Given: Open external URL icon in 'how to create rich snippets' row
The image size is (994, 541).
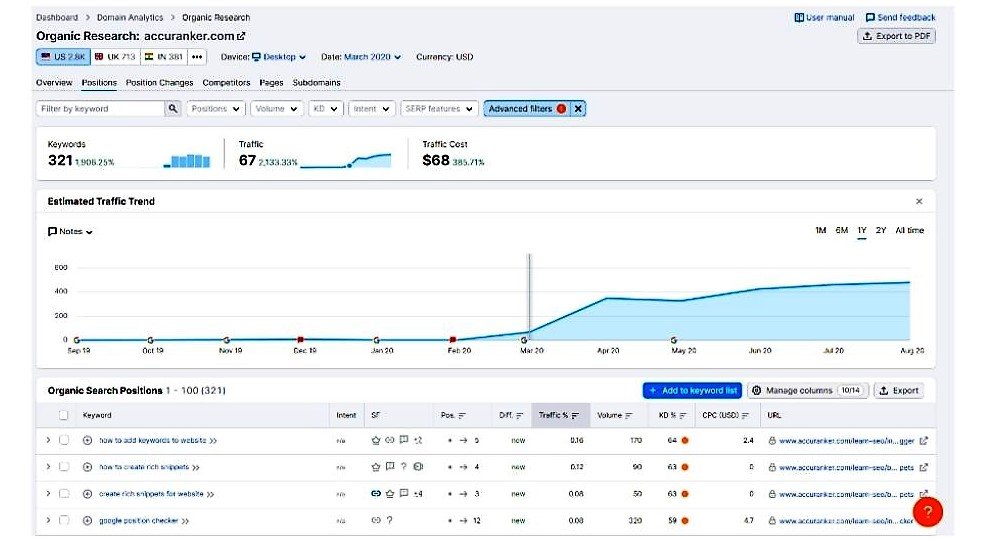Looking at the screenshot, I should point(924,467).
